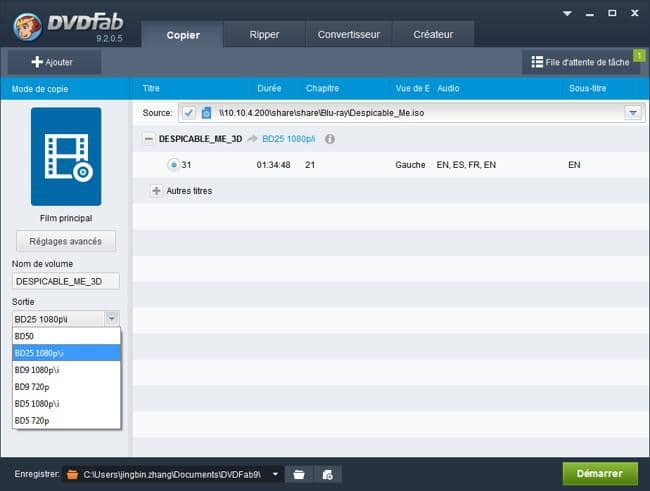
Task: Select the radio button for title 31
Action: [x=174, y=165]
